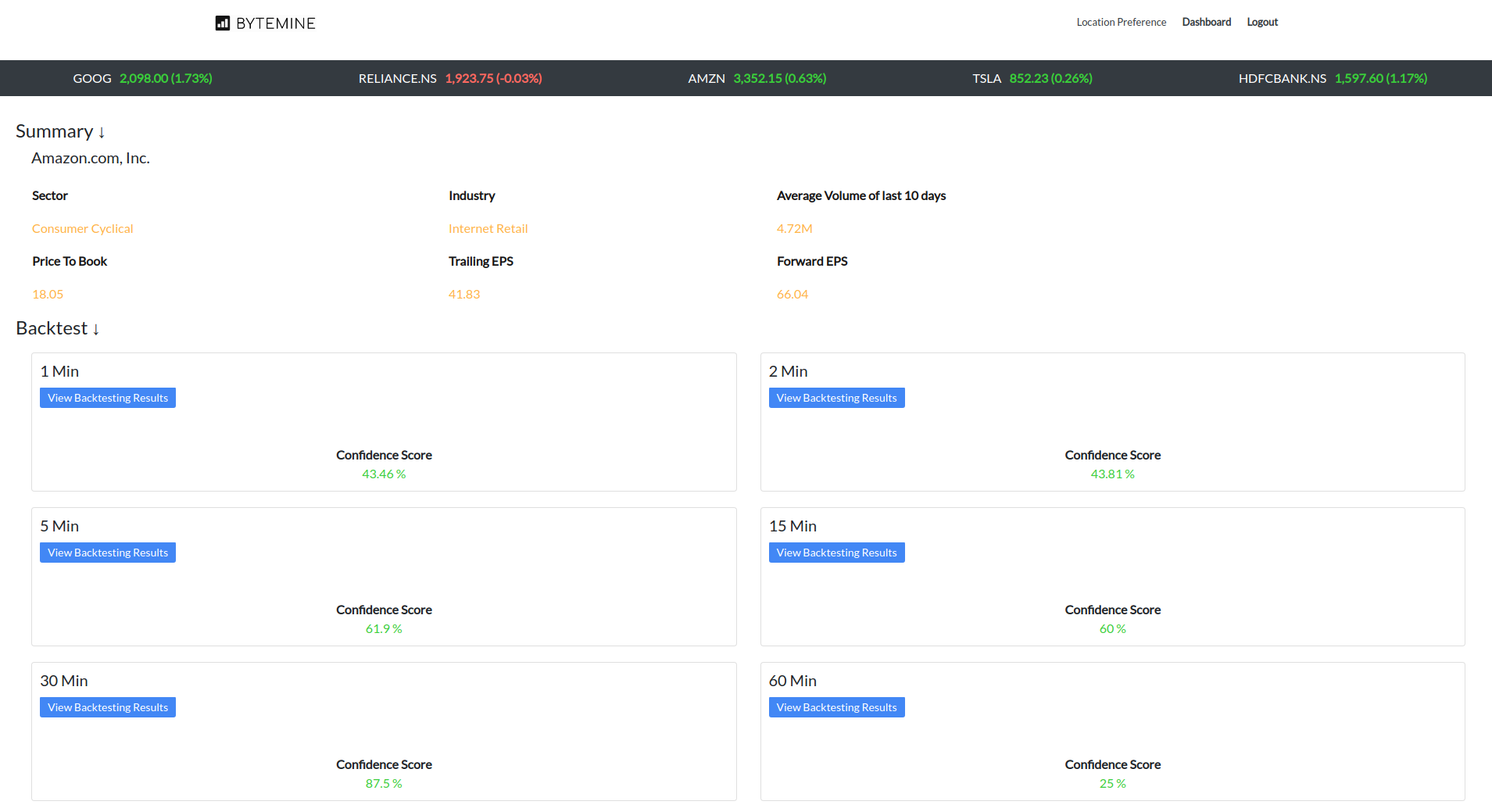Click the Price To Book label
The image size is (1492, 812).
click(x=70, y=261)
